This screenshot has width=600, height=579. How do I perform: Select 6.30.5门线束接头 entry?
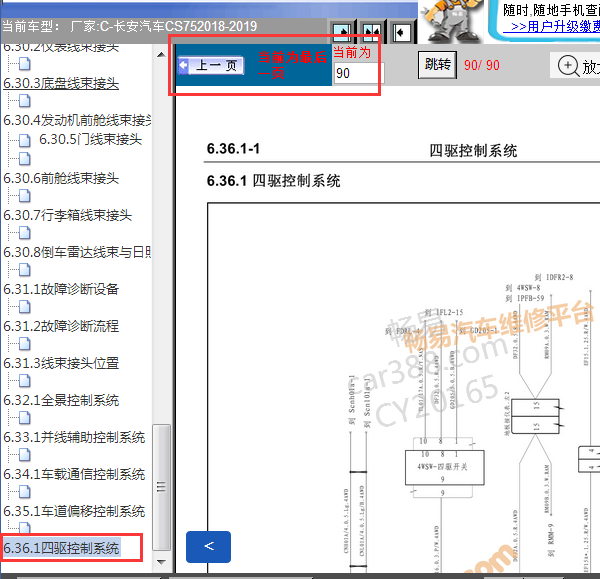(x=90, y=139)
